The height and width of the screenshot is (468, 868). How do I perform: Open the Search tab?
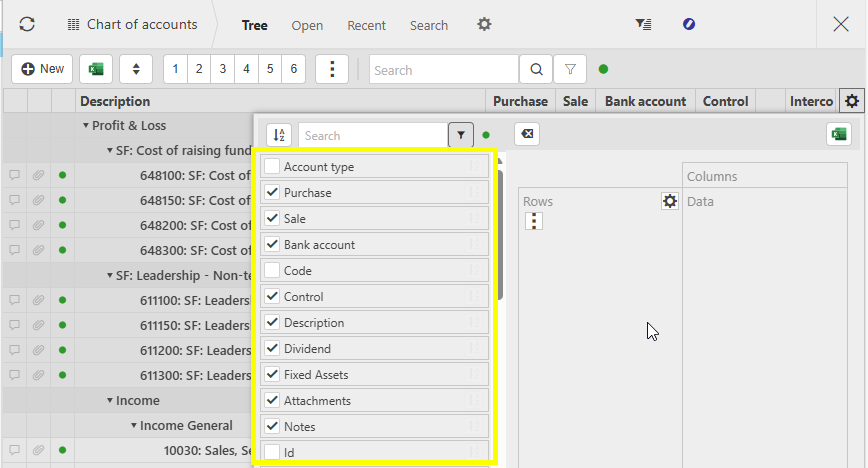point(428,25)
